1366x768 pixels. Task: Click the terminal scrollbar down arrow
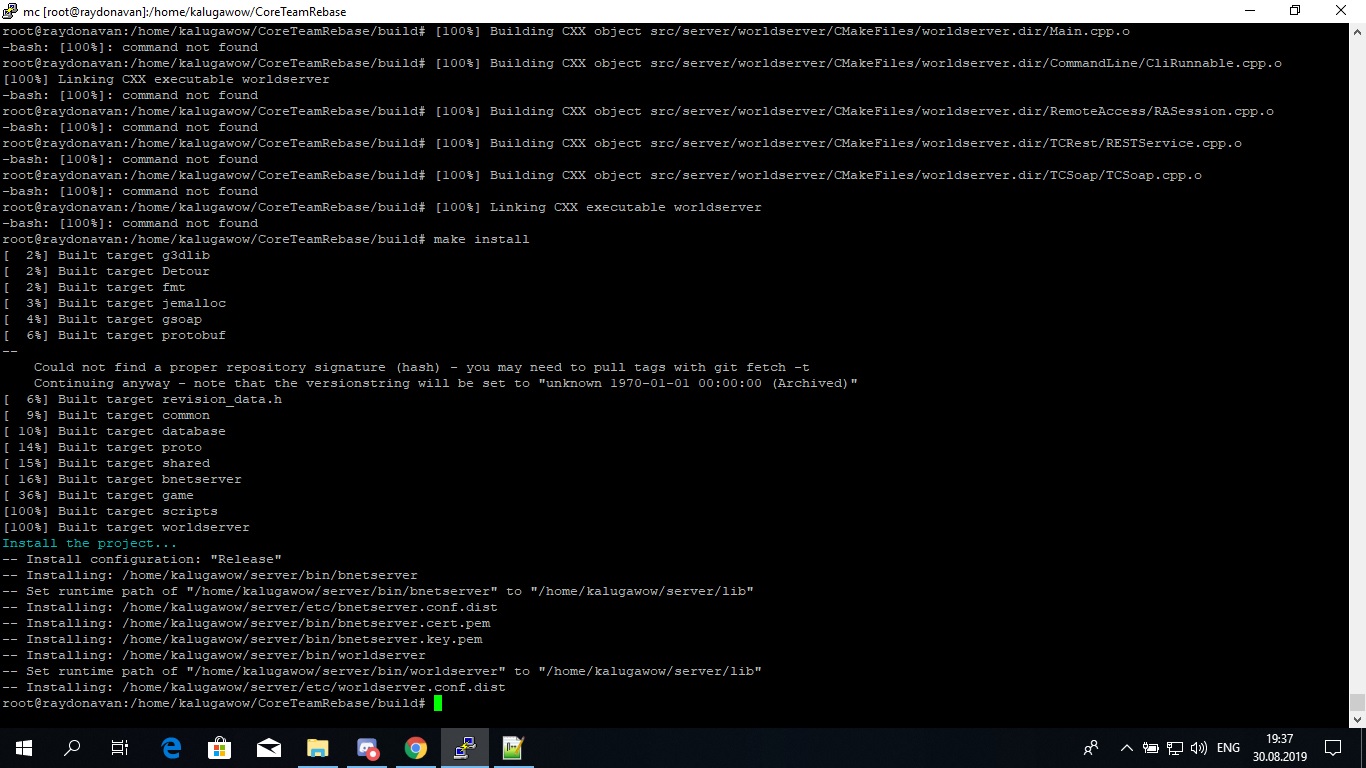[x=1357, y=719]
